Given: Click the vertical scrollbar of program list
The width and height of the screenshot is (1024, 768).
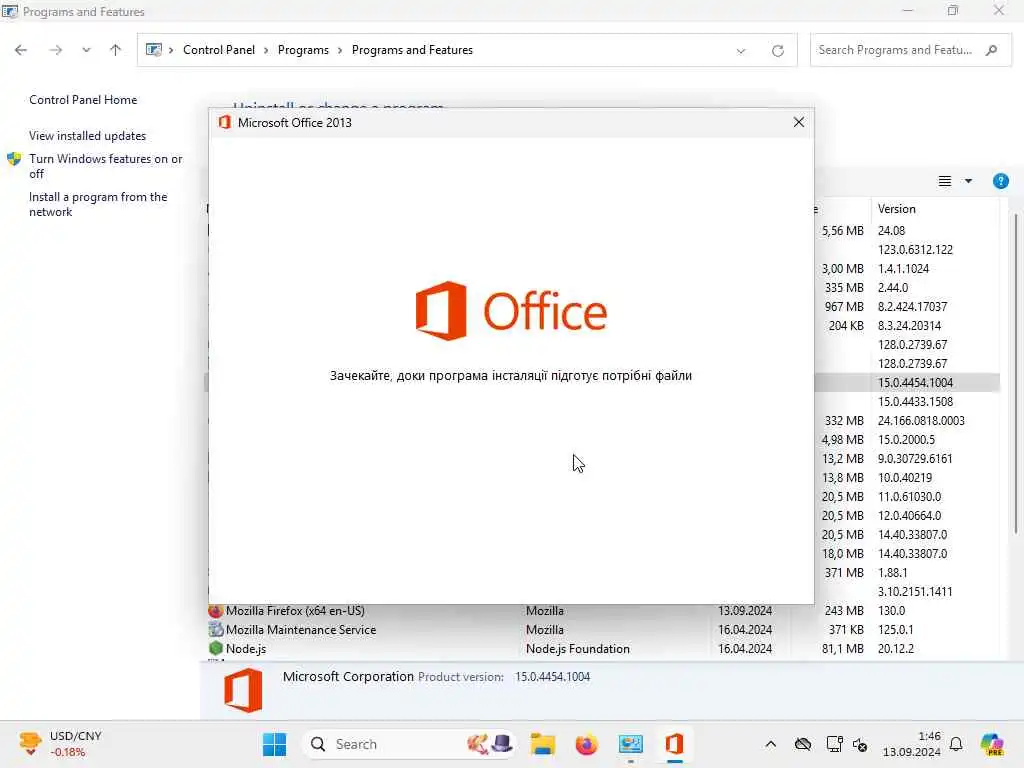Looking at the screenshot, I should tap(1016, 372).
